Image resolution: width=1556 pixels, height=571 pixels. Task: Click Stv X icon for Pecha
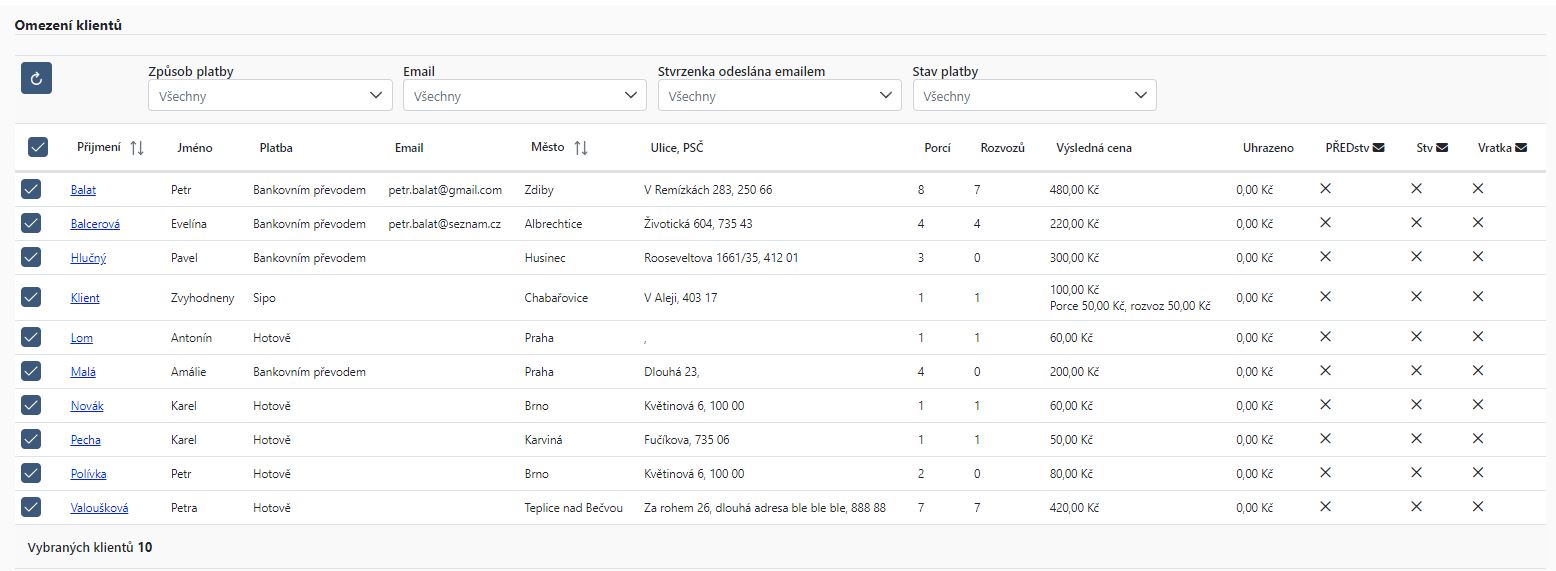(1416, 439)
